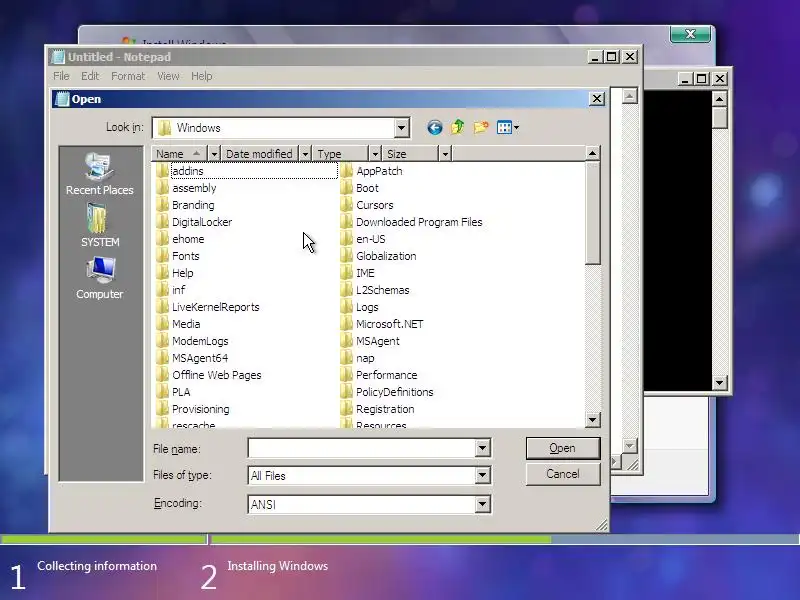Sort by the Date modified header
This screenshot has width=800, height=600.
[x=260, y=154]
